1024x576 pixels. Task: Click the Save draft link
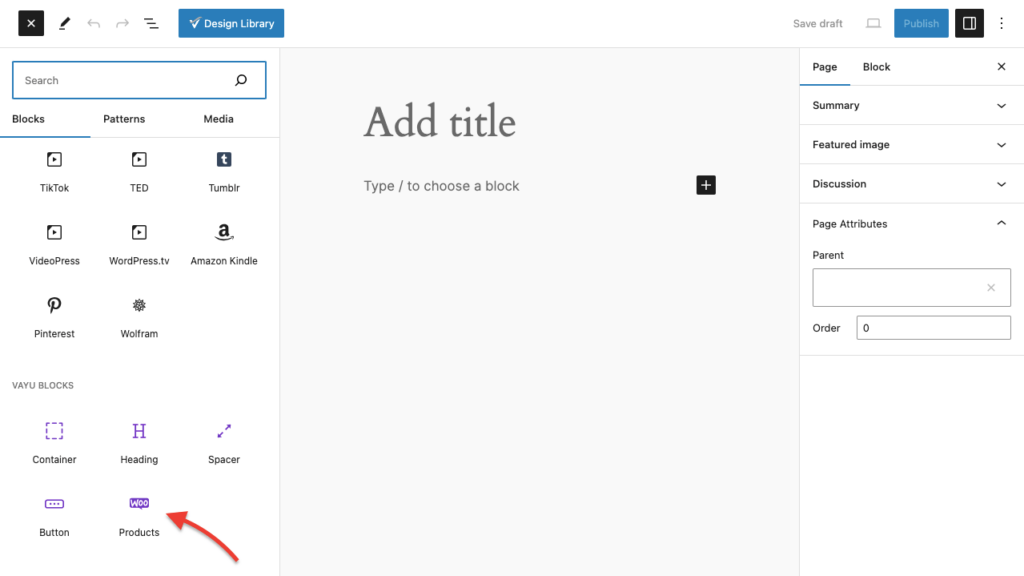coord(818,23)
